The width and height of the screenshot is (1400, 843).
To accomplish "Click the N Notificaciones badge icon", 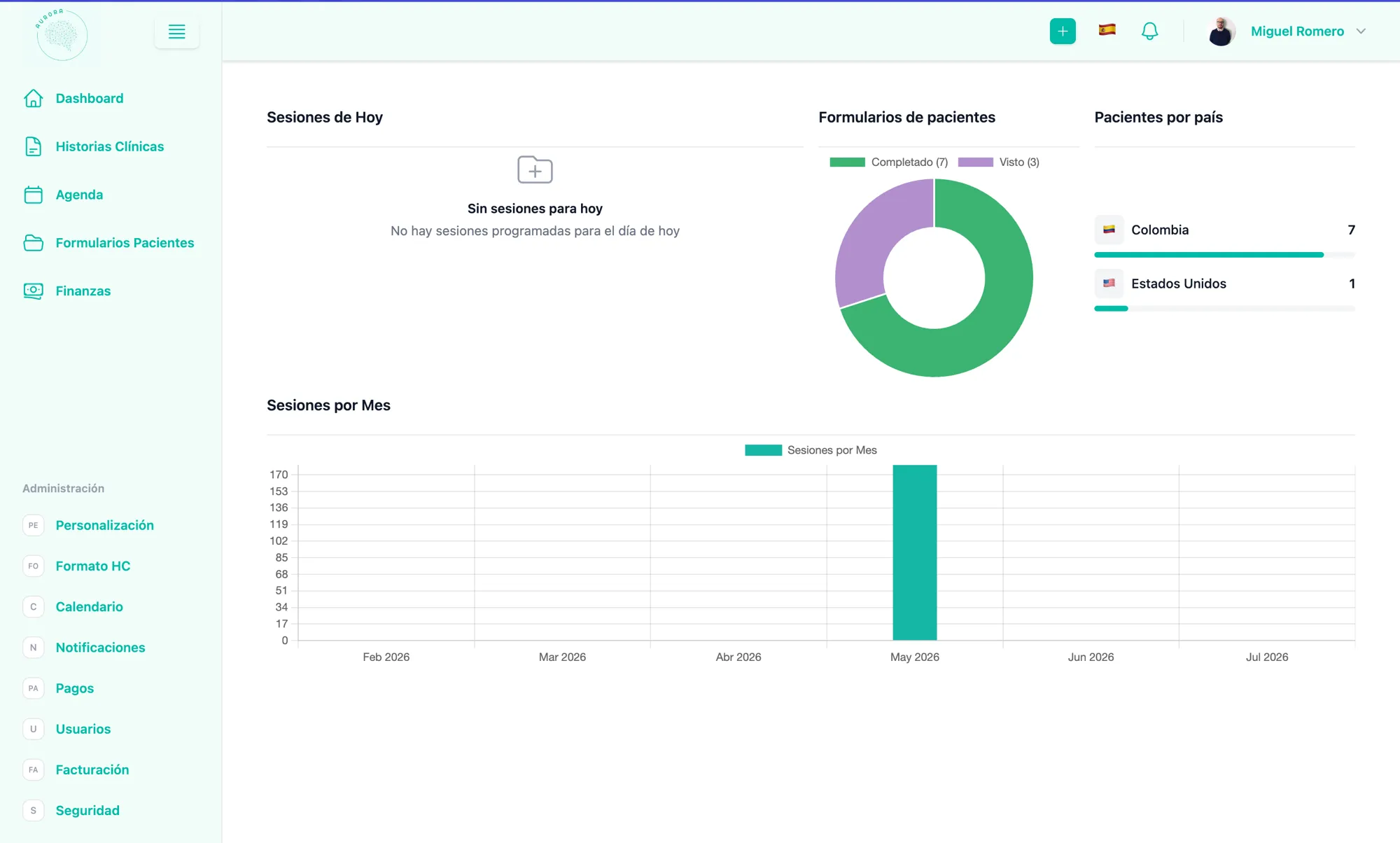I will 34,648.
